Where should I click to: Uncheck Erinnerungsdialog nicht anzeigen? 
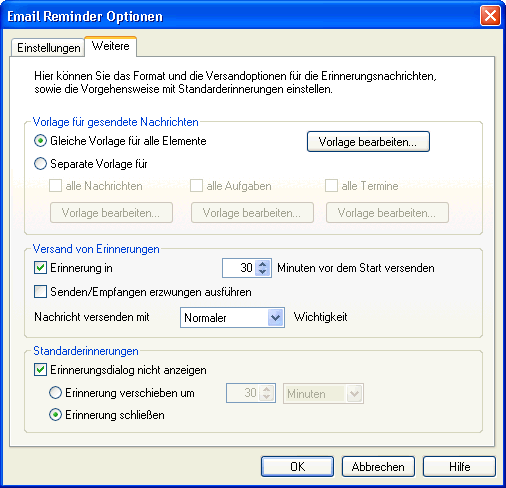coord(40,370)
